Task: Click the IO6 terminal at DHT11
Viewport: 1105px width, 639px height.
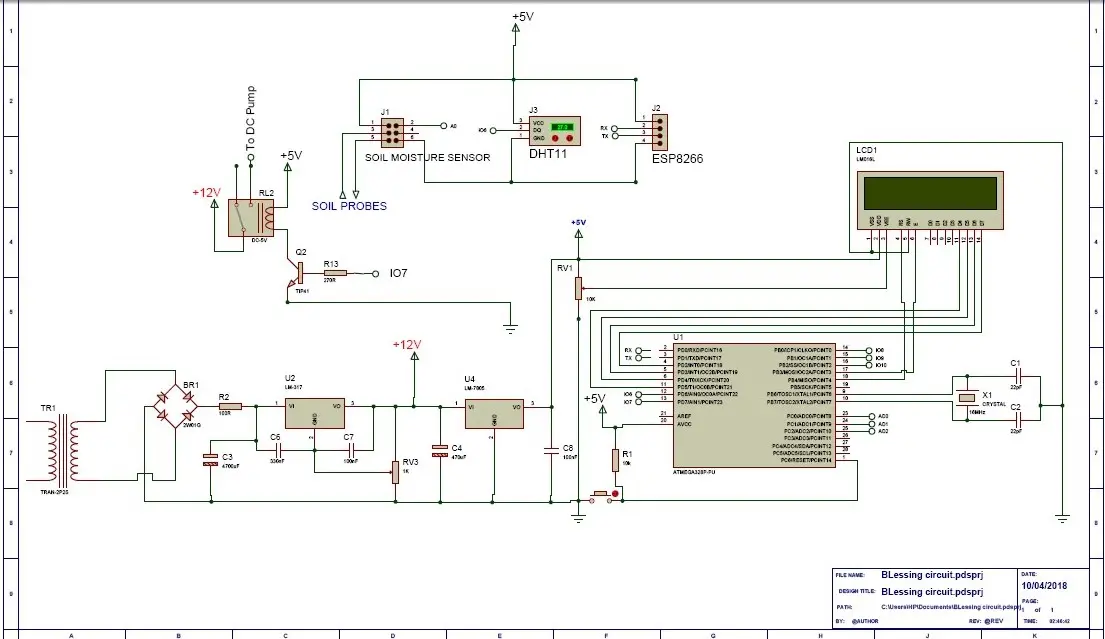Action: click(493, 130)
